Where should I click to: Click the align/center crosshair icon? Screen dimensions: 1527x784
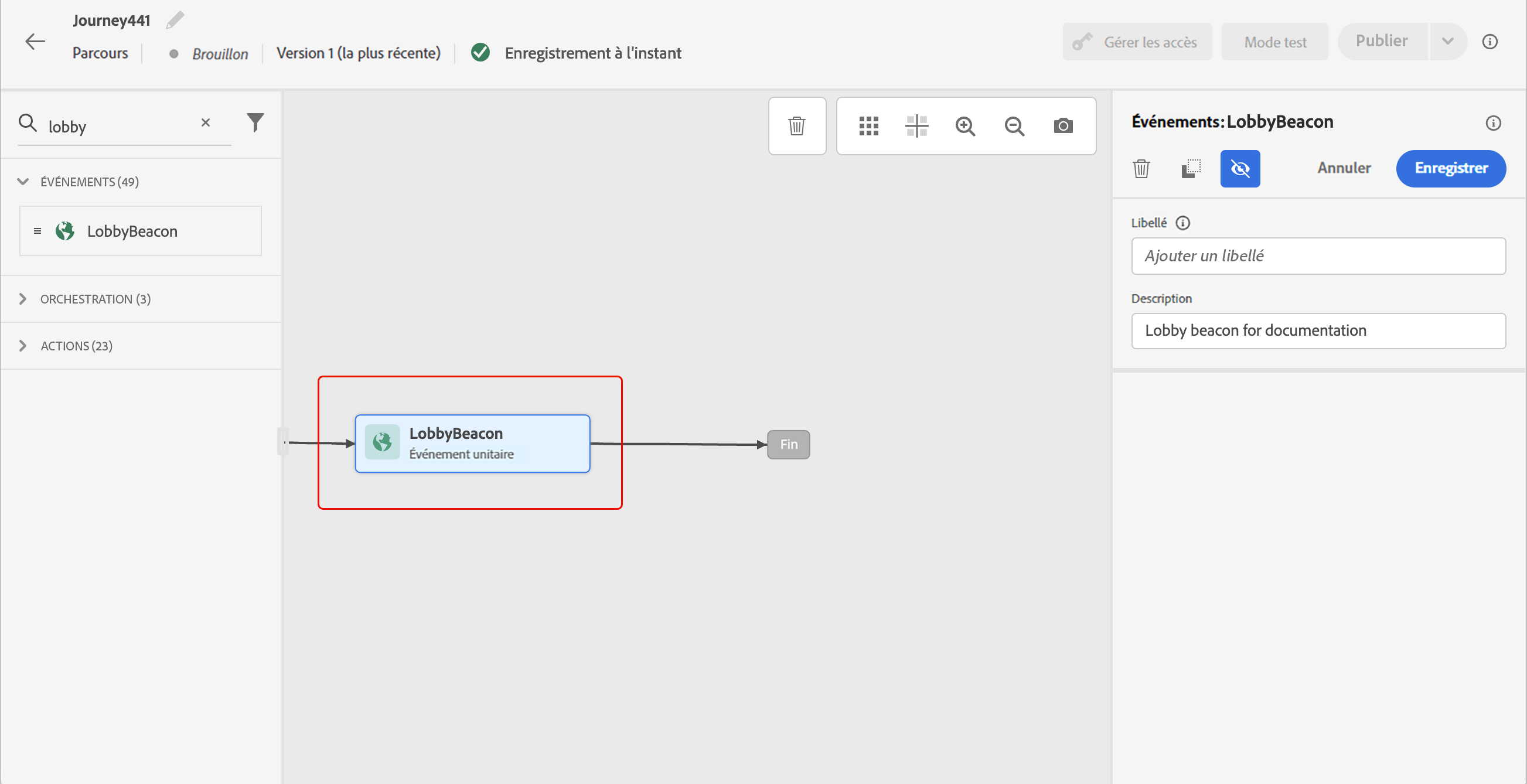[916, 125]
